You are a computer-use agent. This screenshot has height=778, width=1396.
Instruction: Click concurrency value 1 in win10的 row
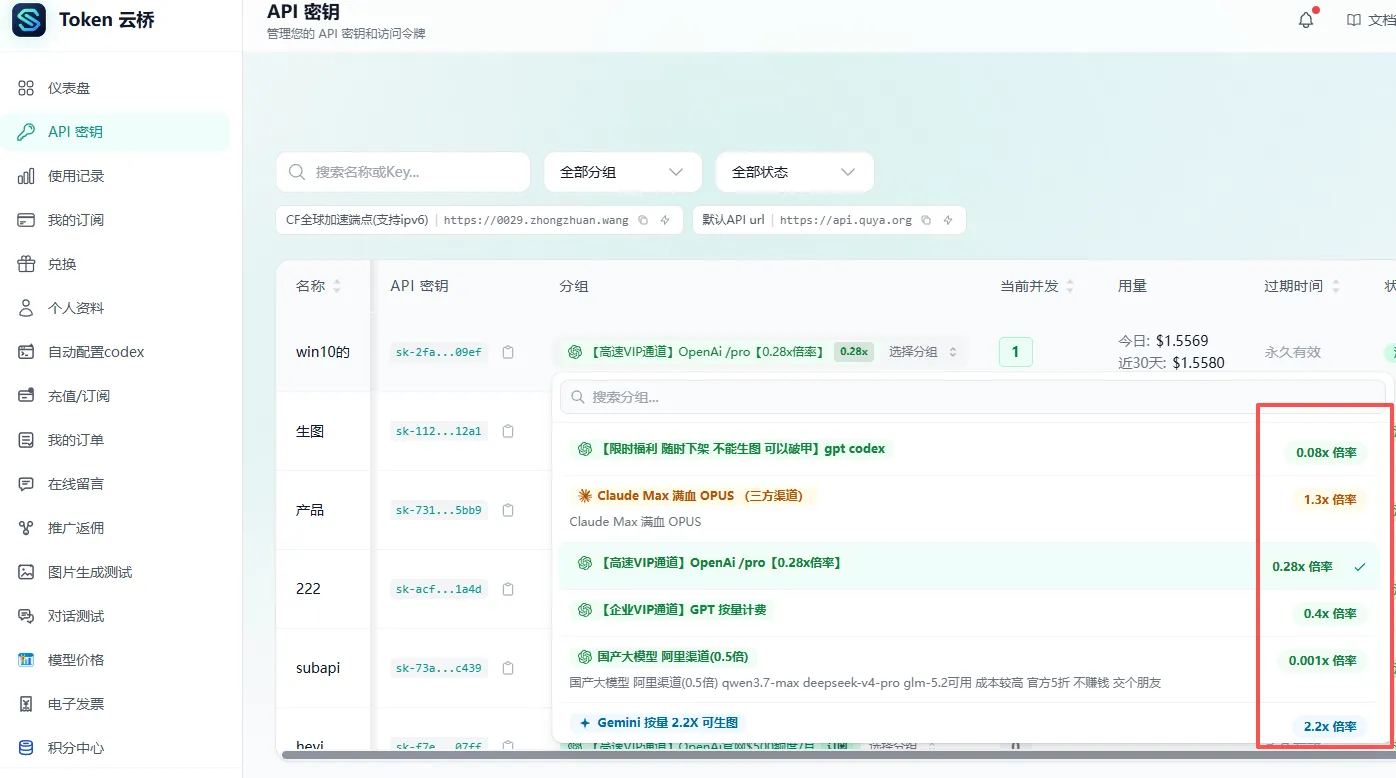click(x=1016, y=352)
